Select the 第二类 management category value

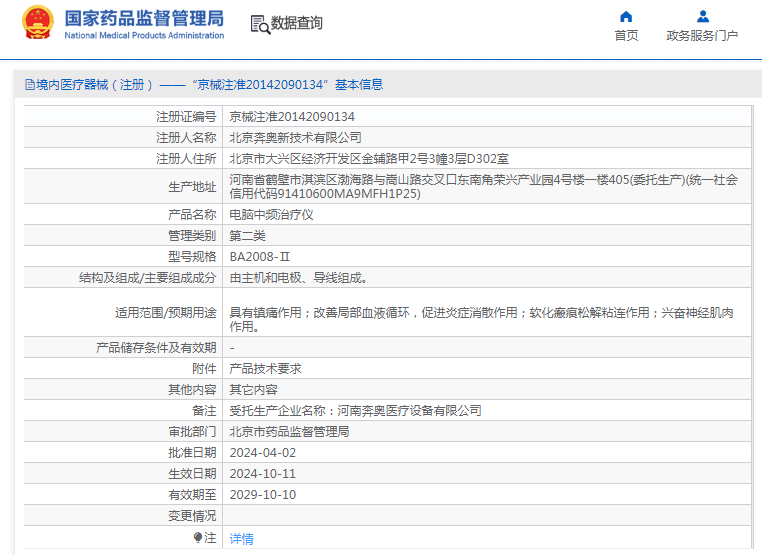pyautogui.click(x=247, y=236)
